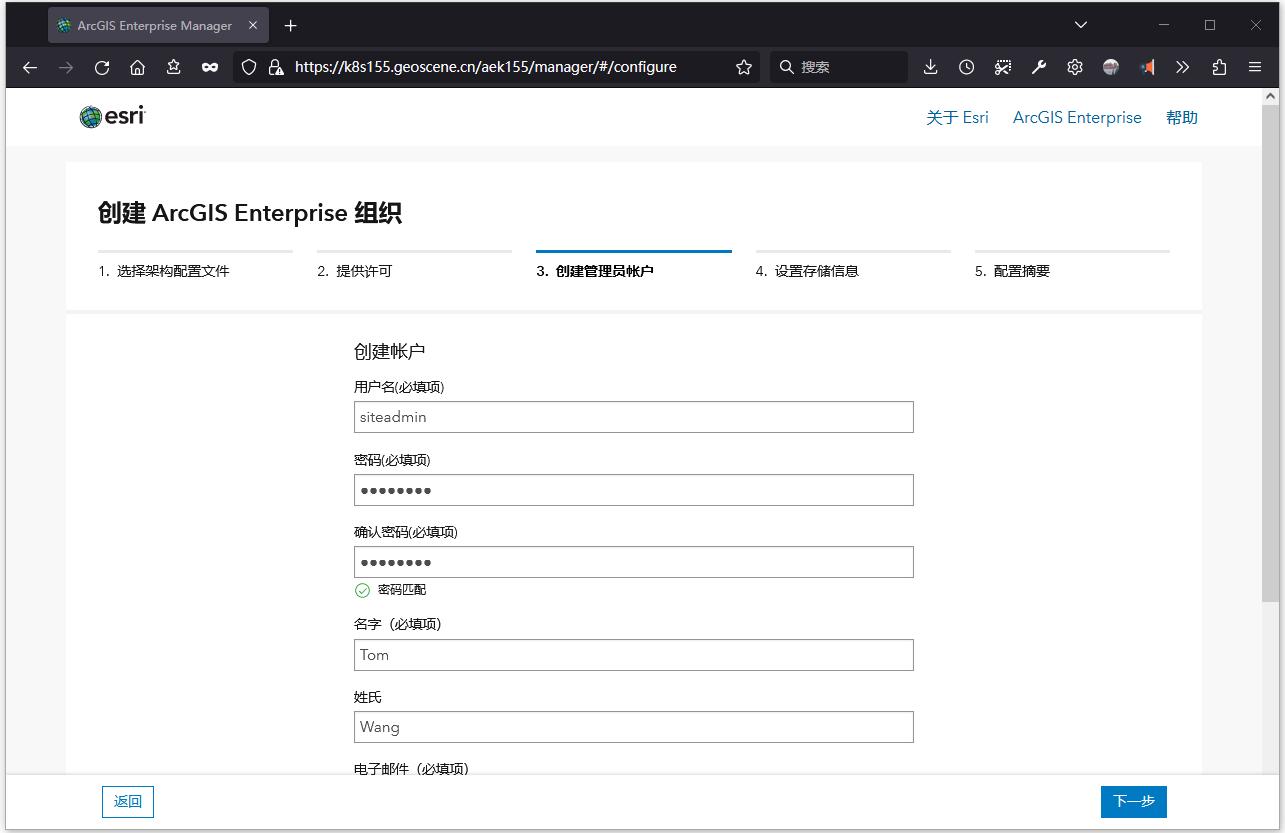Click the gear settings toolbar icon

click(1075, 67)
